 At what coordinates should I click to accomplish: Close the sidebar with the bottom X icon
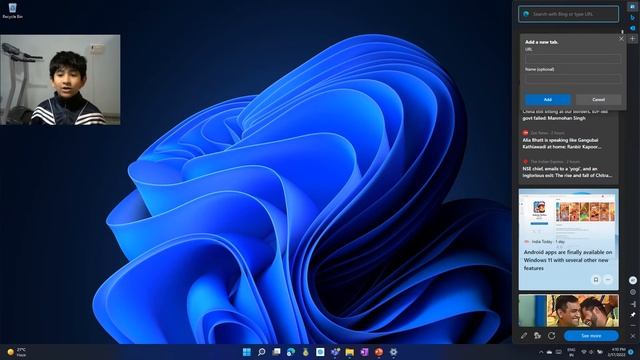pyautogui.click(x=633, y=336)
